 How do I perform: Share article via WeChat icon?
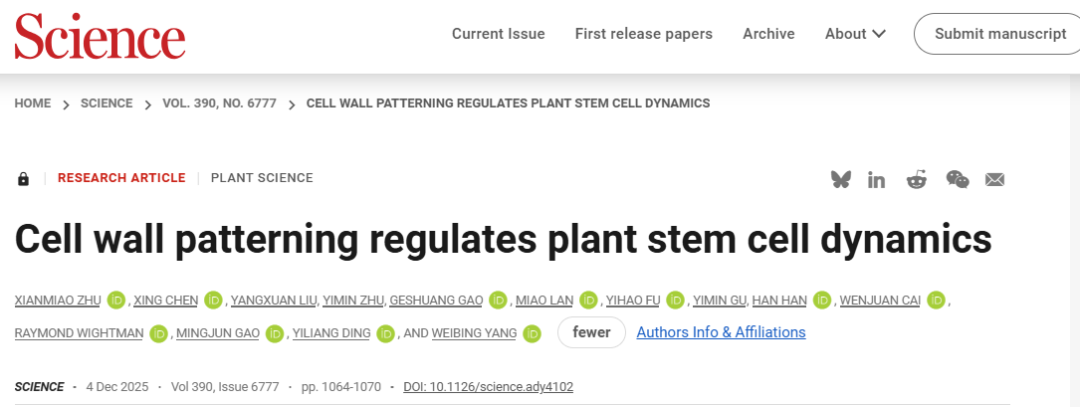957,179
